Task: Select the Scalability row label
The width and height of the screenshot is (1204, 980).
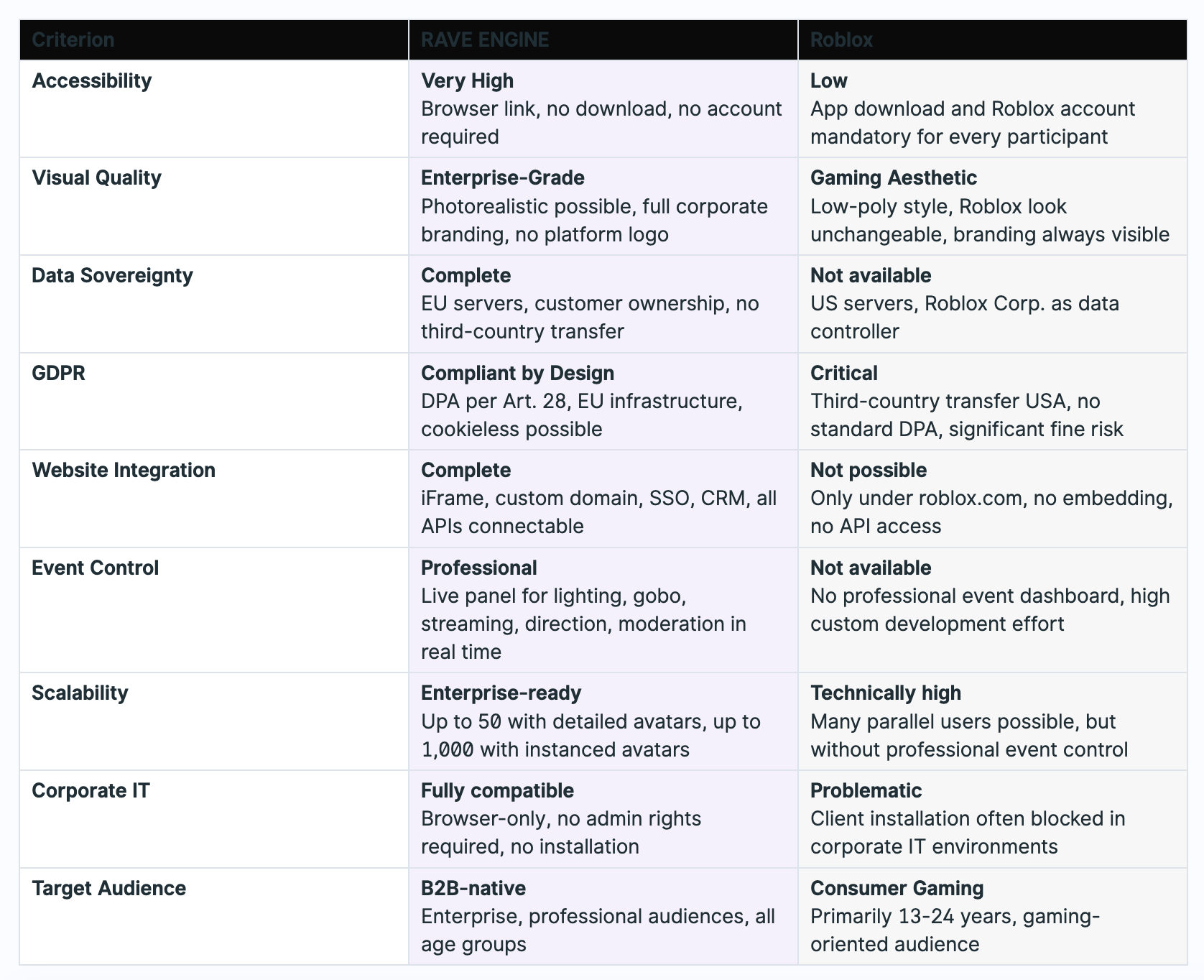Action: pos(80,693)
